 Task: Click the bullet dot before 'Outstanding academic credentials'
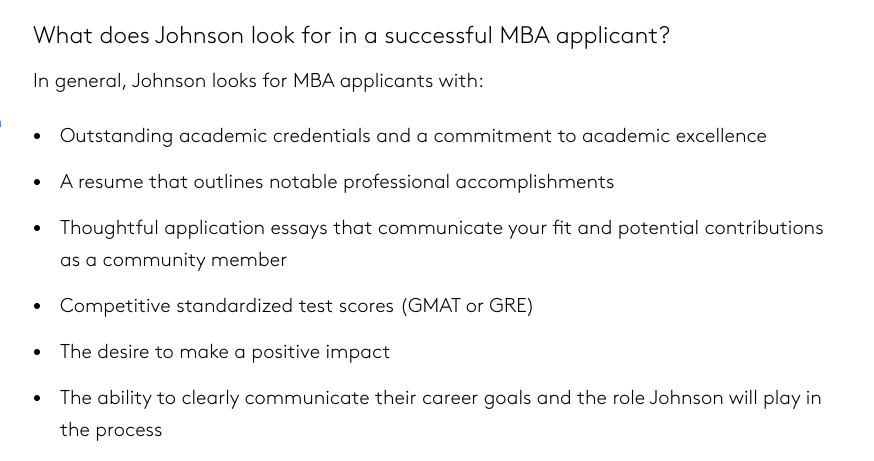click(x=37, y=137)
